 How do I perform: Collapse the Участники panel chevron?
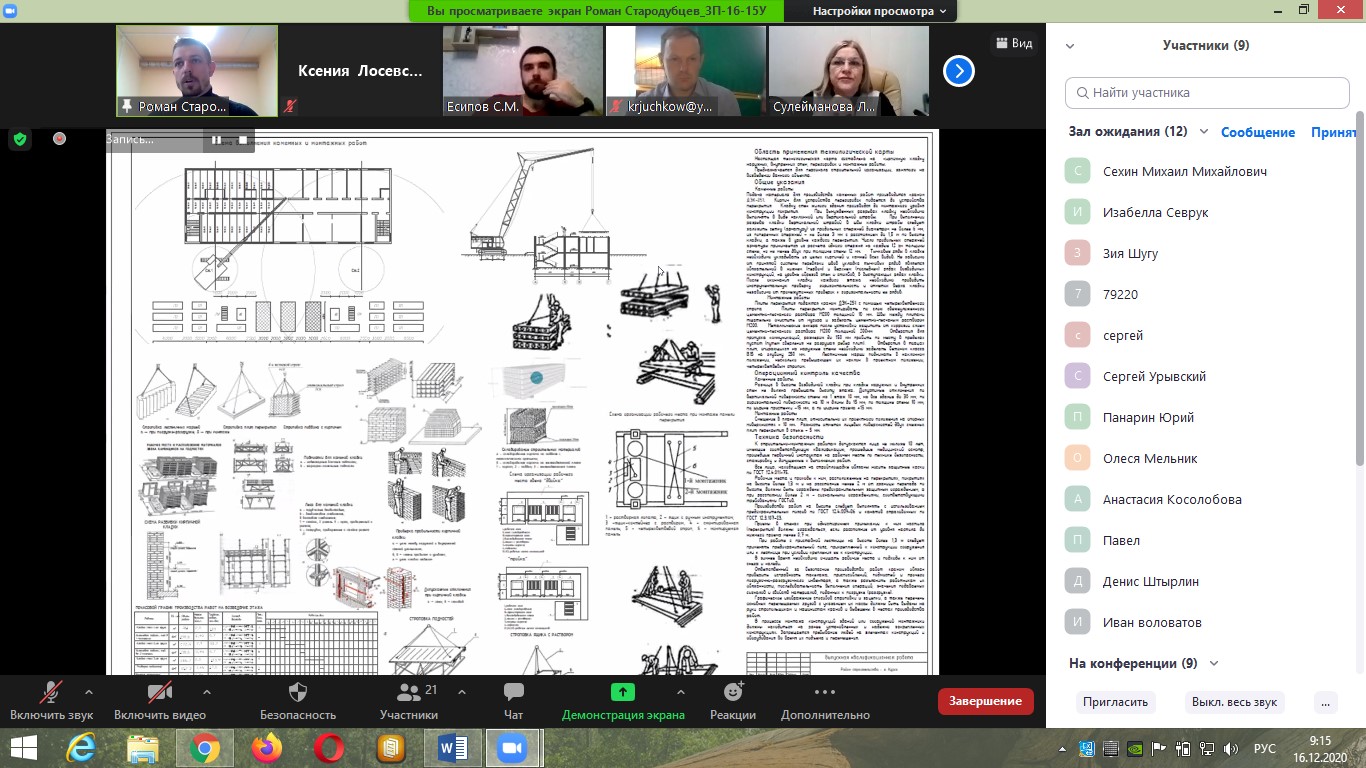point(1070,46)
